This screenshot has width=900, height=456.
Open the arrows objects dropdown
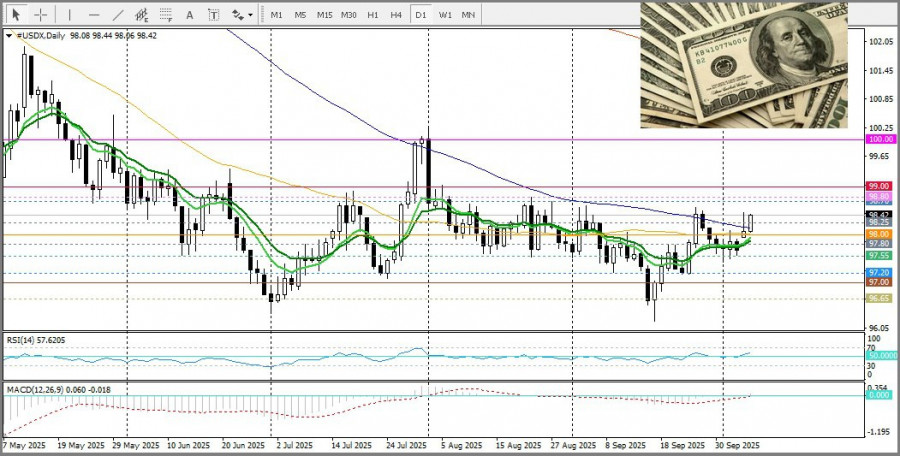pyautogui.click(x=241, y=15)
